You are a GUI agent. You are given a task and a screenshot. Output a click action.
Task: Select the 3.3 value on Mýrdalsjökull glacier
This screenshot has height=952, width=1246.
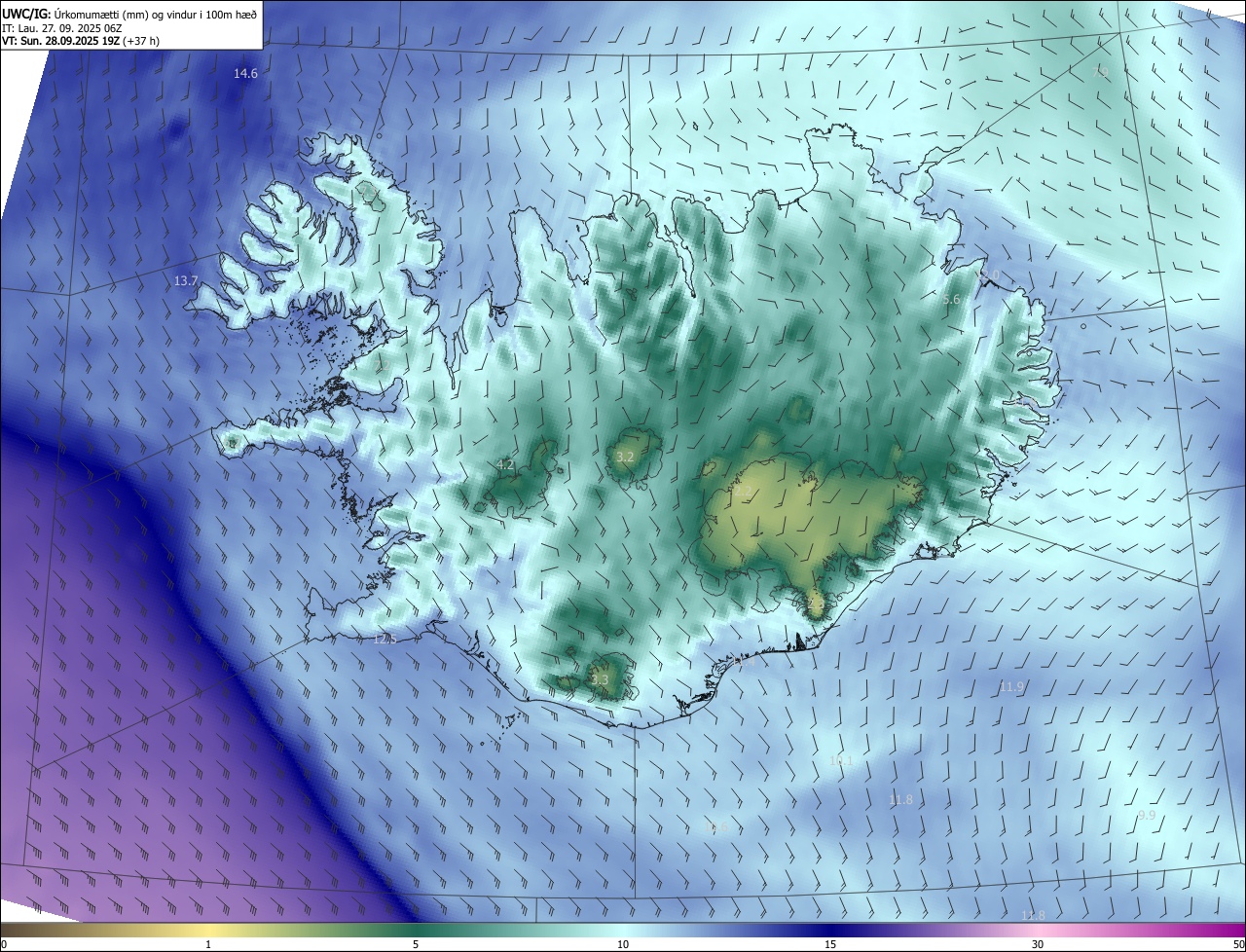click(600, 679)
